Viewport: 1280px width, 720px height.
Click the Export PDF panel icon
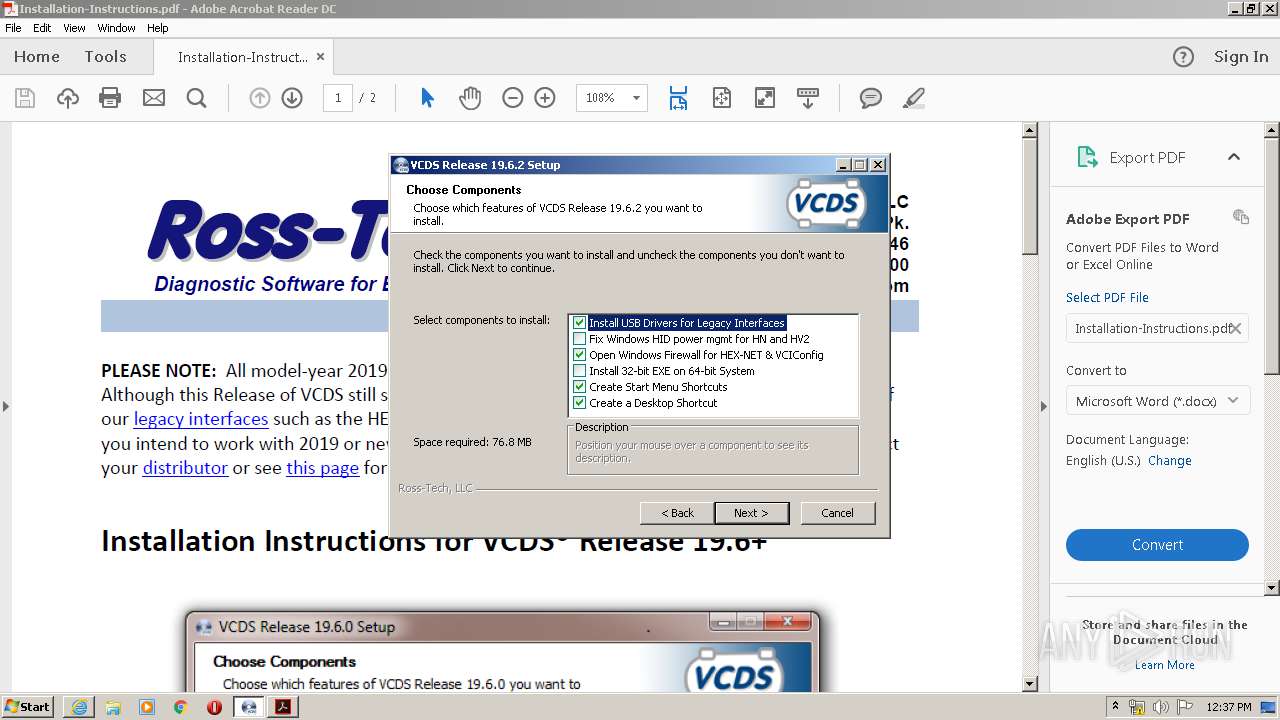coord(1087,157)
